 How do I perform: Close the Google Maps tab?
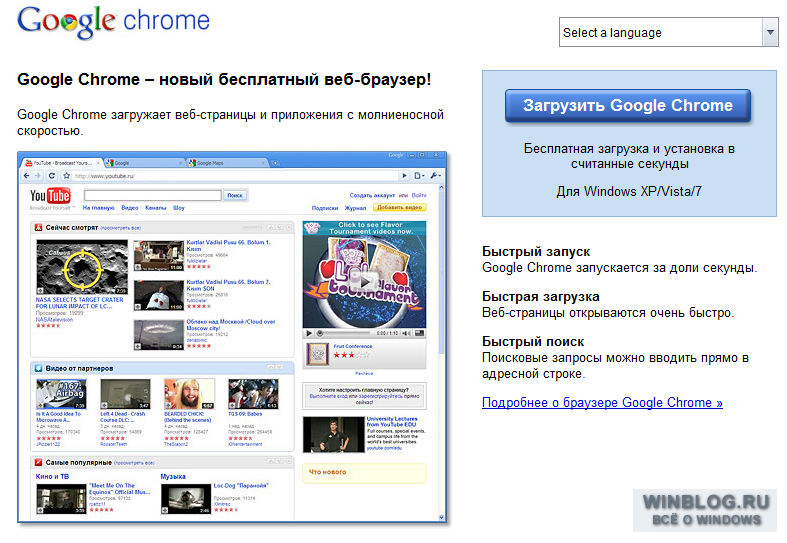(x=263, y=163)
